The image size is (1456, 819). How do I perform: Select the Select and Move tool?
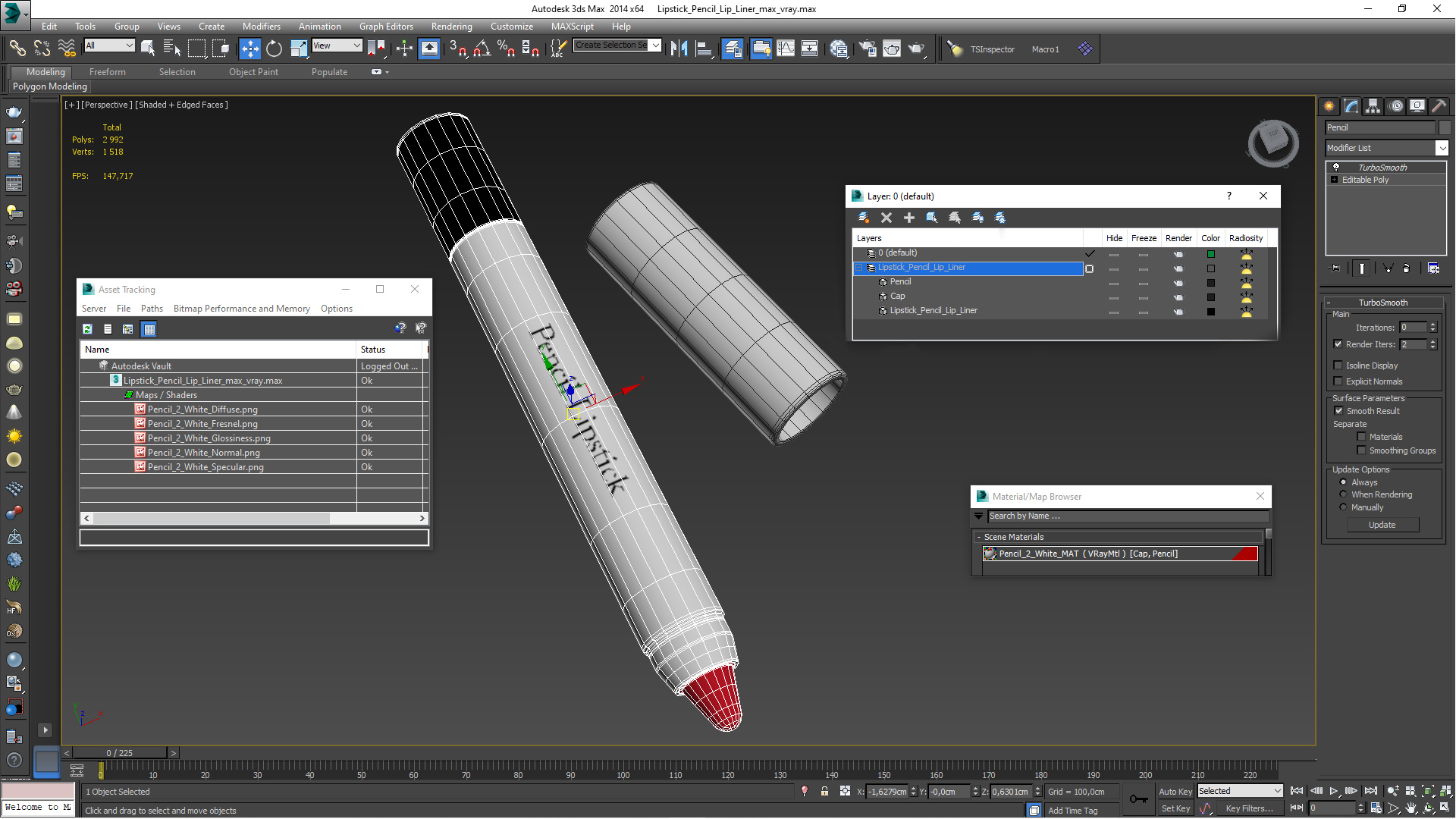click(249, 49)
